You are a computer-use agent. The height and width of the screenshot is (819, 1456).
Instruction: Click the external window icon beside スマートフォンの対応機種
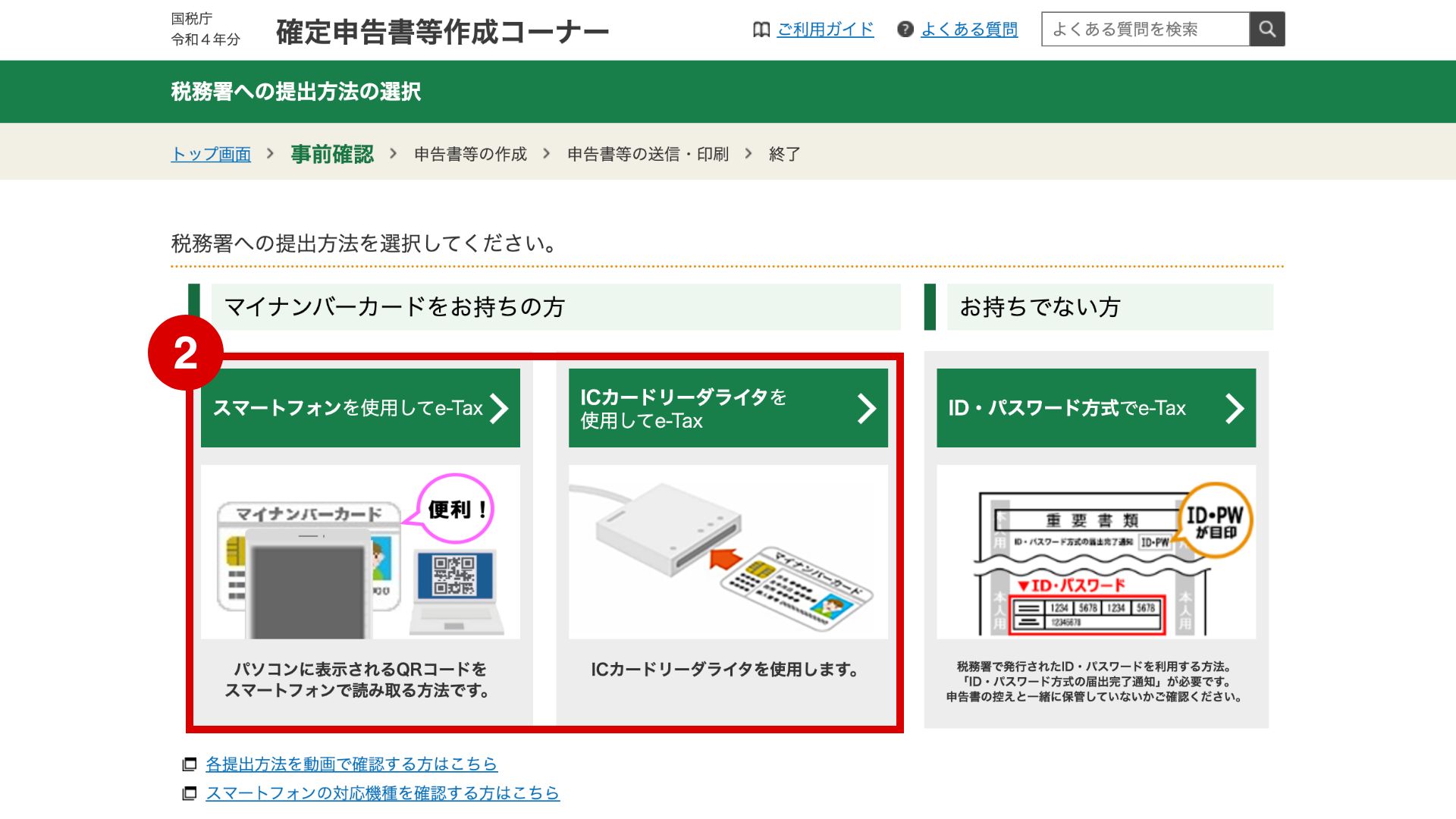point(190,793)
